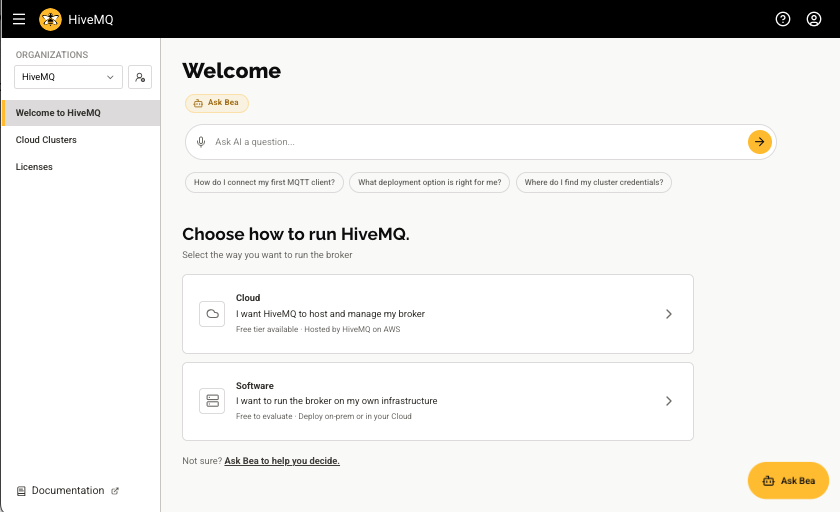Click the server icon on the Software card
Viewport: 840px width, 512px height.
click(212, 401)
